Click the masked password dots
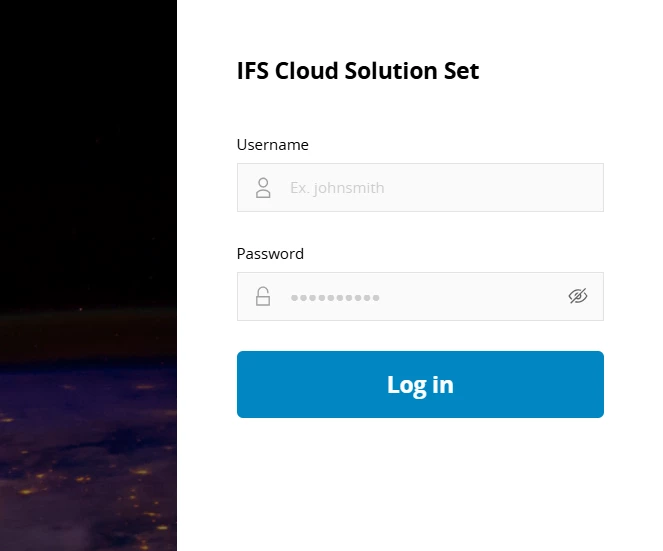This screenshot has height=551, width=663. 335,297
